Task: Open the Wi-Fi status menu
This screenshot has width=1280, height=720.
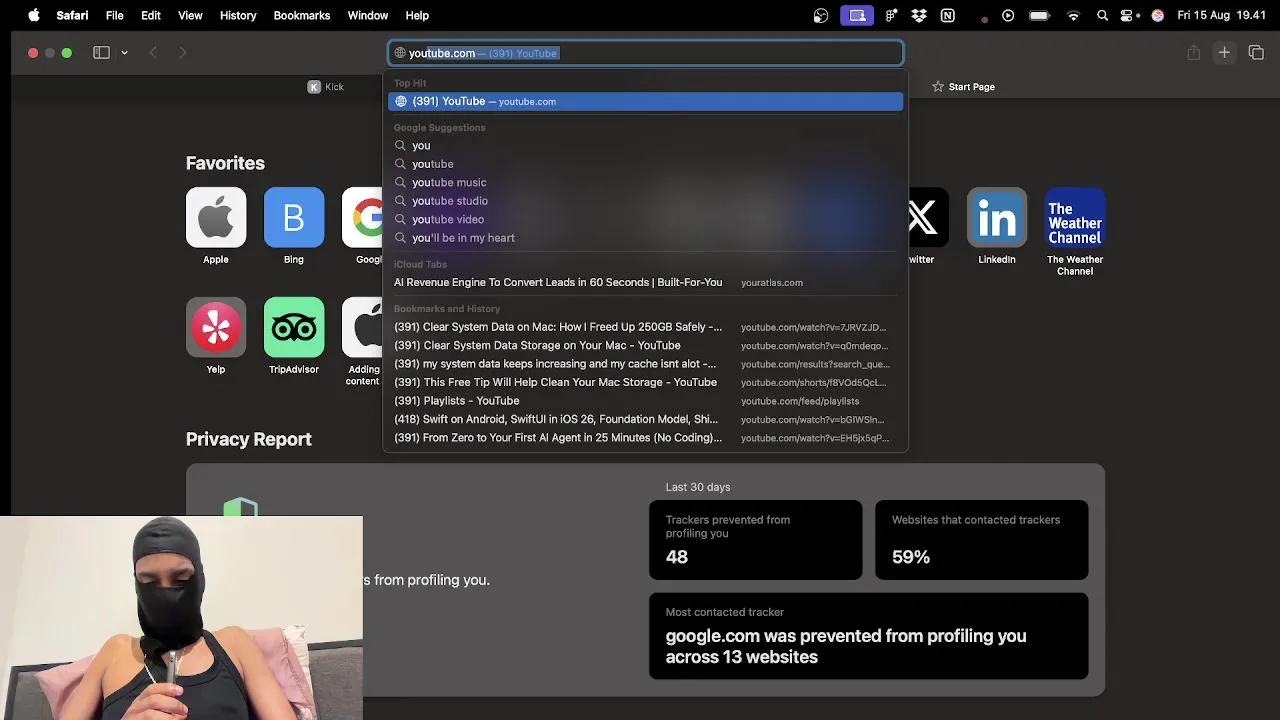Action: tap(1073, 15)
